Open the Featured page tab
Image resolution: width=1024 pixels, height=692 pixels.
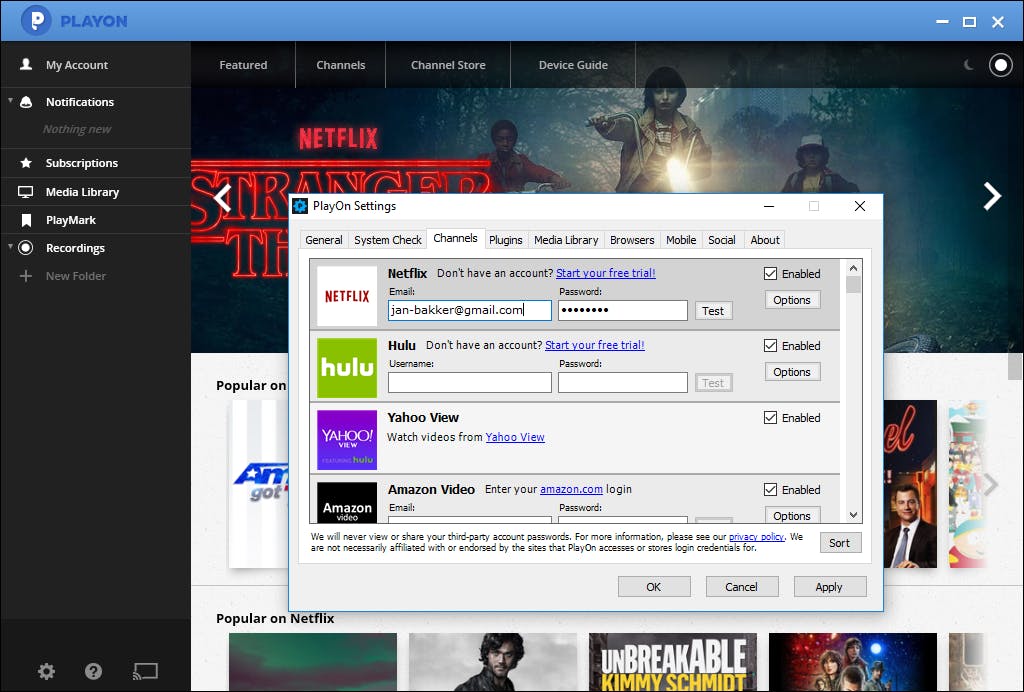[243, 65]
